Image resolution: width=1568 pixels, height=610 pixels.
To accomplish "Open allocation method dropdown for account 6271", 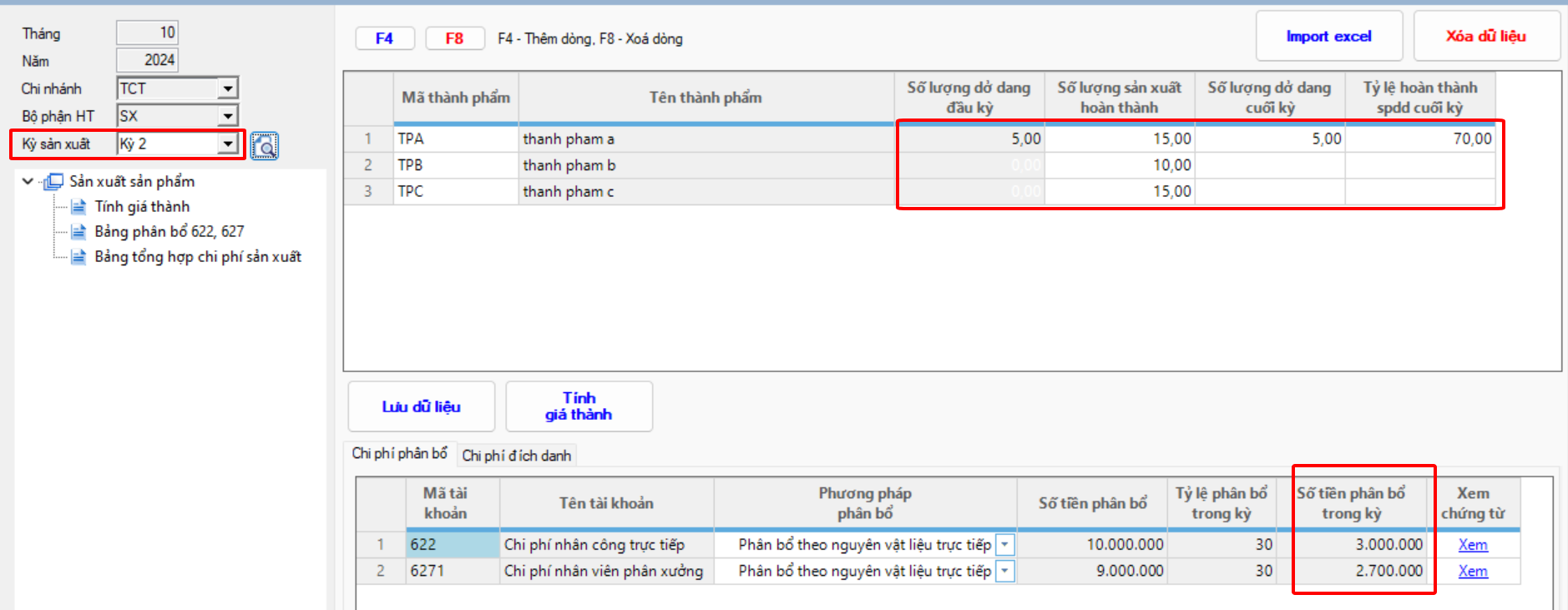I will pos(1005,572).
